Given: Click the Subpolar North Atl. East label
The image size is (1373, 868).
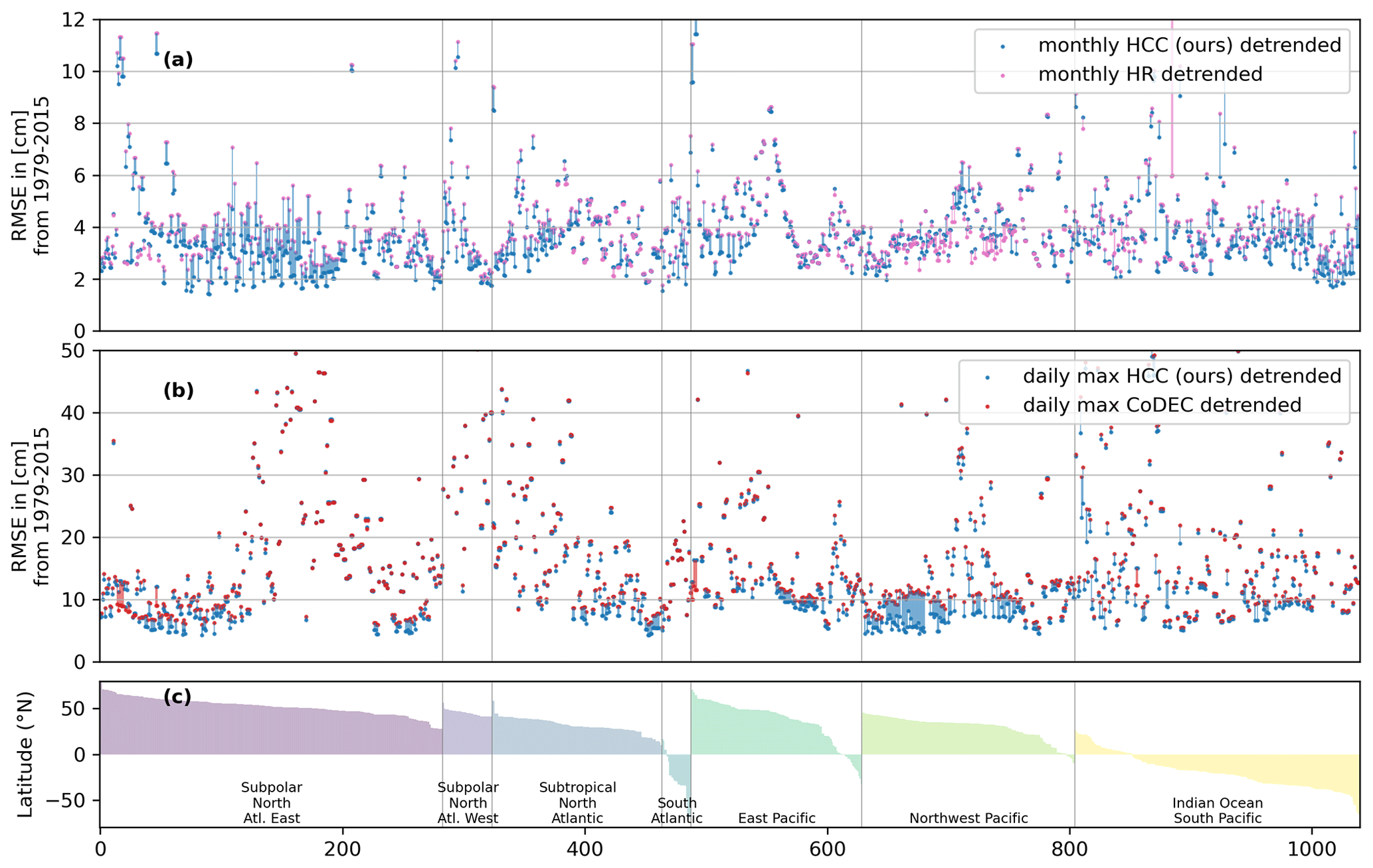Looking at the screenshot, I should (271, 803).
